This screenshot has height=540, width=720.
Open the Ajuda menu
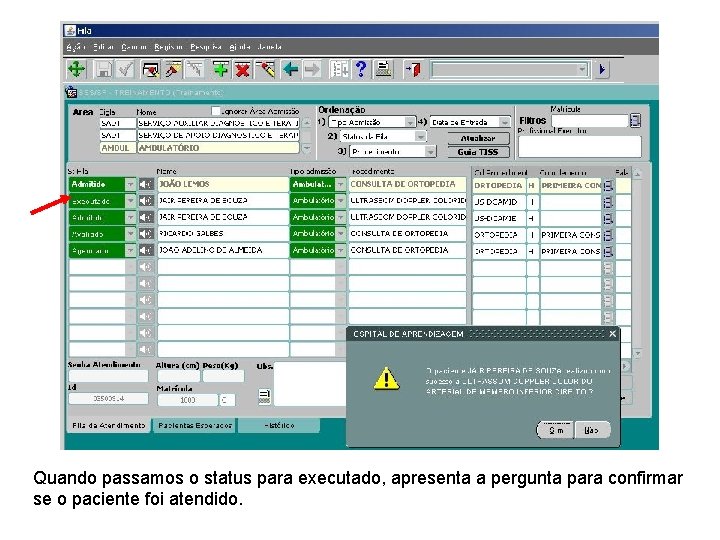tap(240, 47)
